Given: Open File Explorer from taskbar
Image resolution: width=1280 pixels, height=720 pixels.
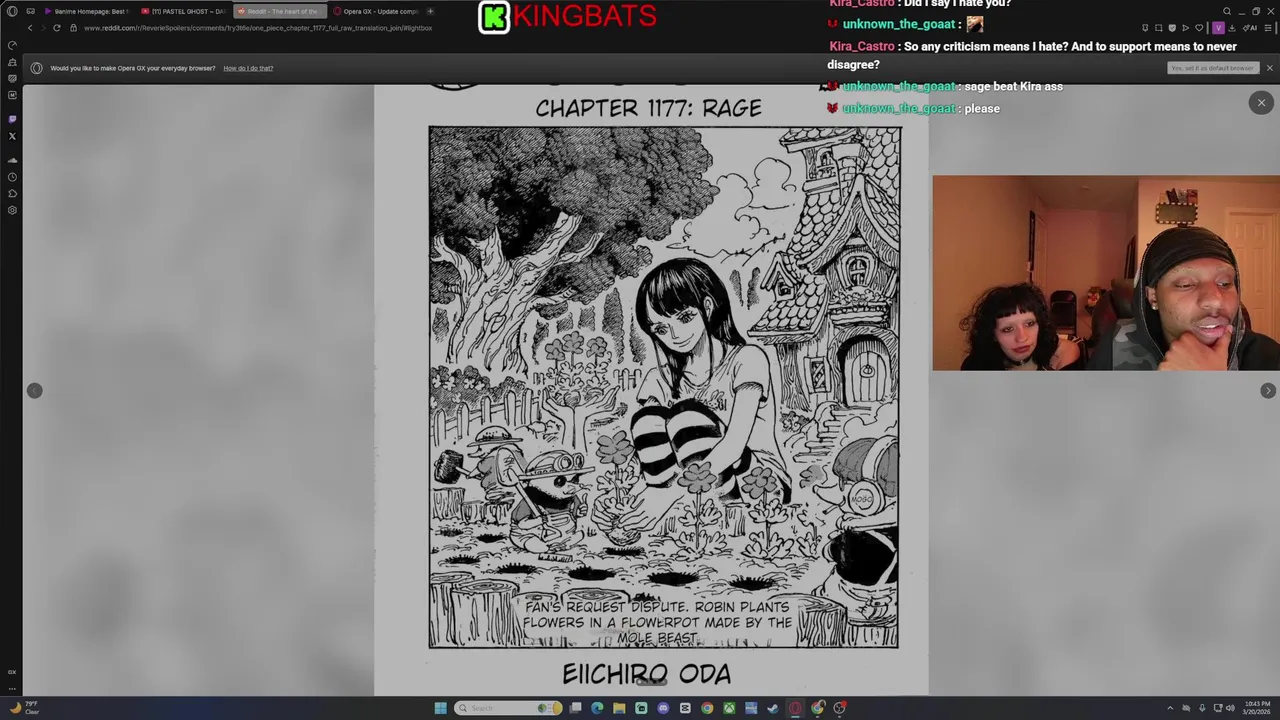Looking at the screenshot, I should coord(619,708).
